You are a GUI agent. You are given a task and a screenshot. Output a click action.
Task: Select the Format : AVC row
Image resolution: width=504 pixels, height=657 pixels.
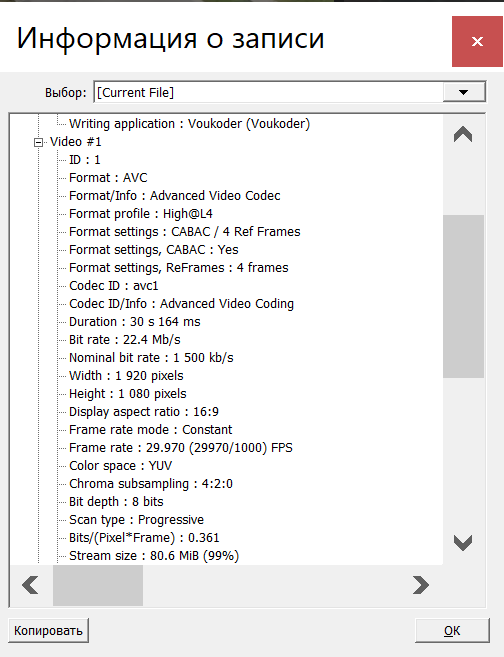tap(108, 178)
